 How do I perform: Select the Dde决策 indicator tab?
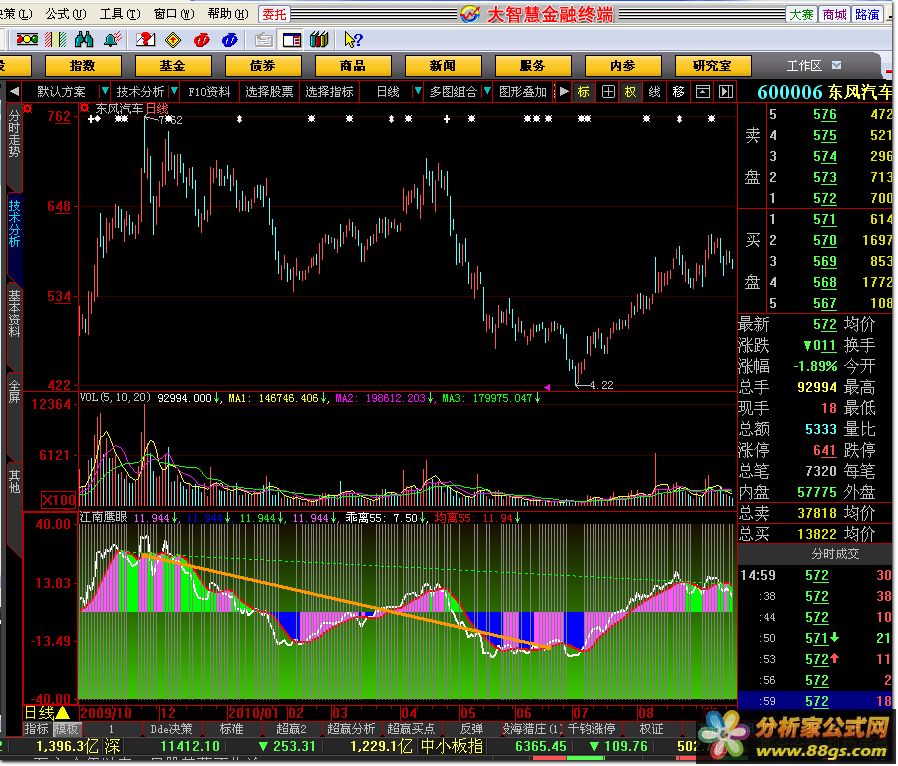(171, 729)
